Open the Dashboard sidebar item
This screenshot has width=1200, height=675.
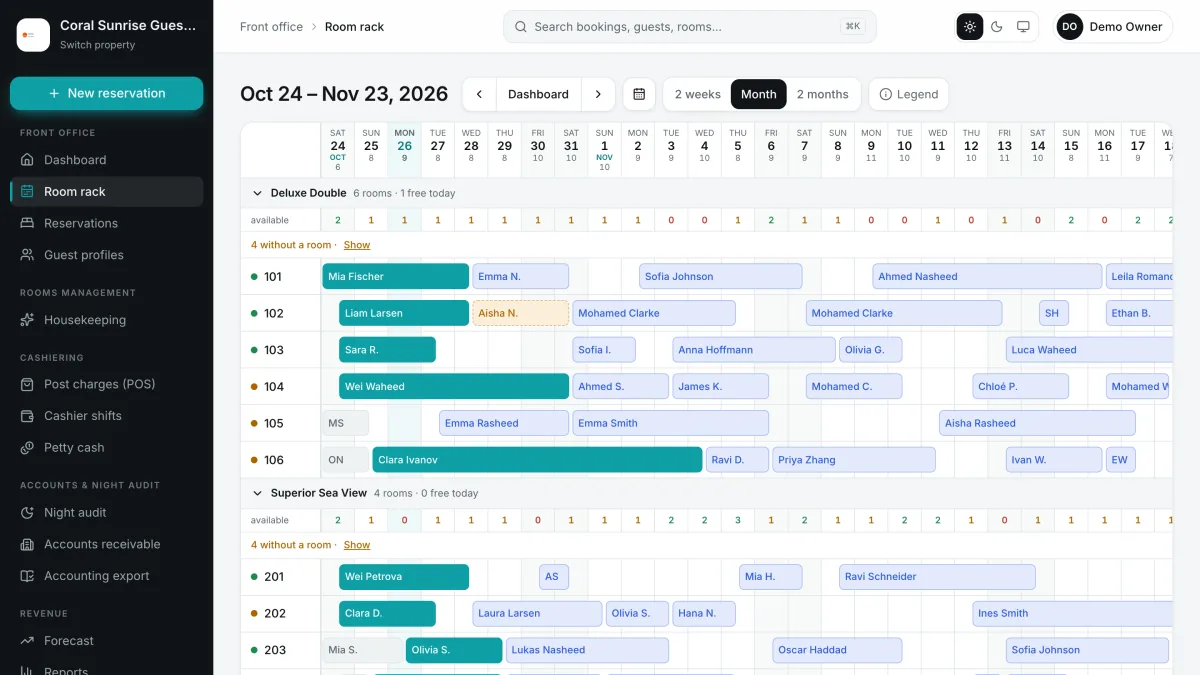106,160
